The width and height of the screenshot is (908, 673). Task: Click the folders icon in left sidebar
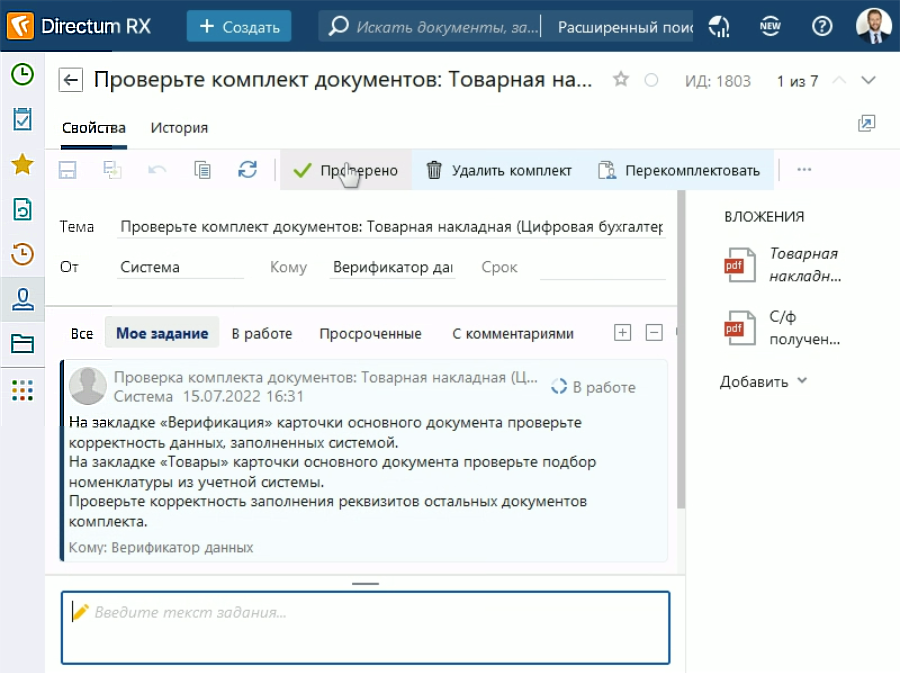22,345
